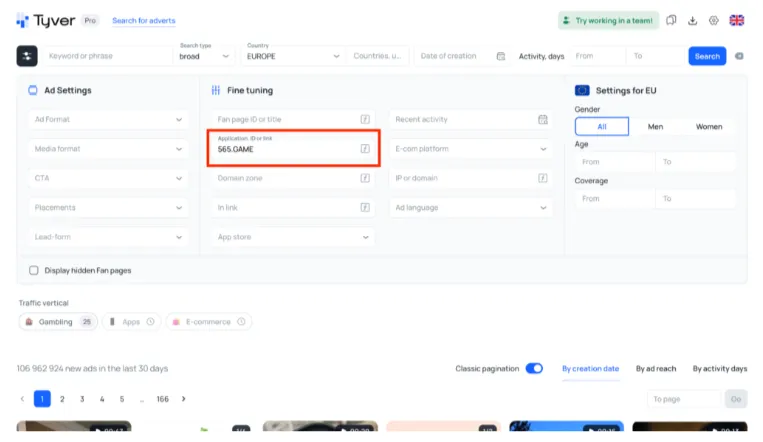Click the Ad Settings section icon
The height and width of the screenshot is (442, 763).
pyautogui.click(x=33, y=90)
